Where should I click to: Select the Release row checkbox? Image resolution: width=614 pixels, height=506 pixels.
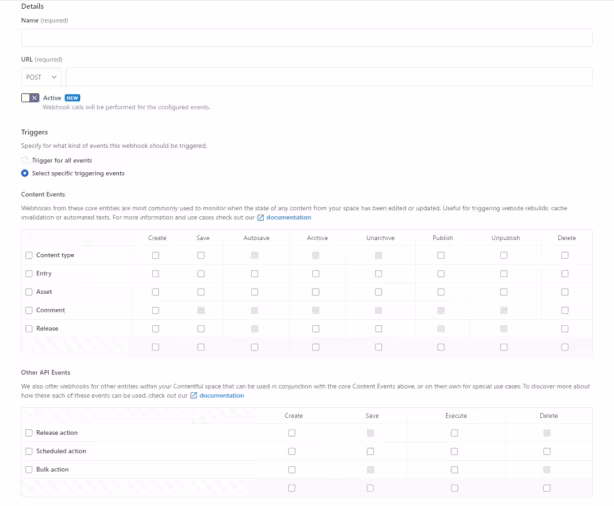coord(29,329)
